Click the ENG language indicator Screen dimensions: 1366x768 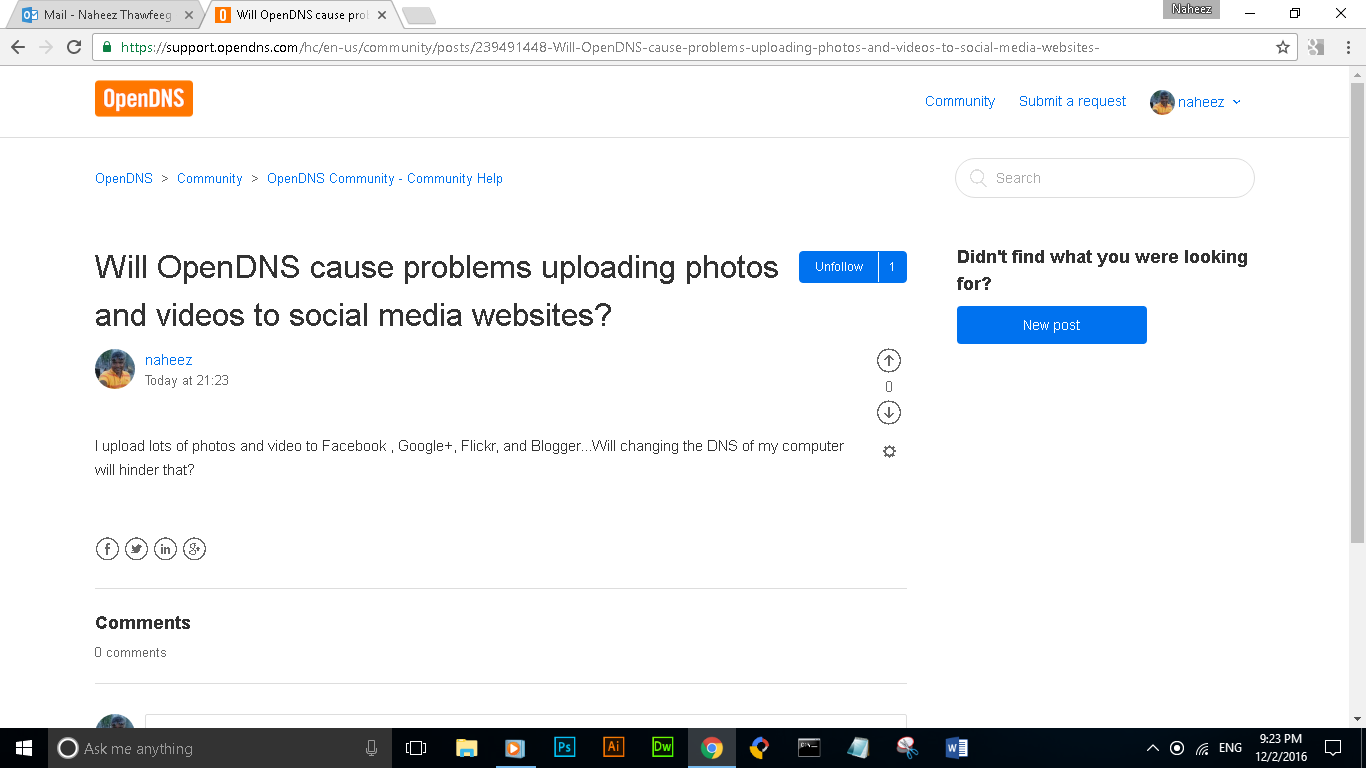coord(1230,748)
